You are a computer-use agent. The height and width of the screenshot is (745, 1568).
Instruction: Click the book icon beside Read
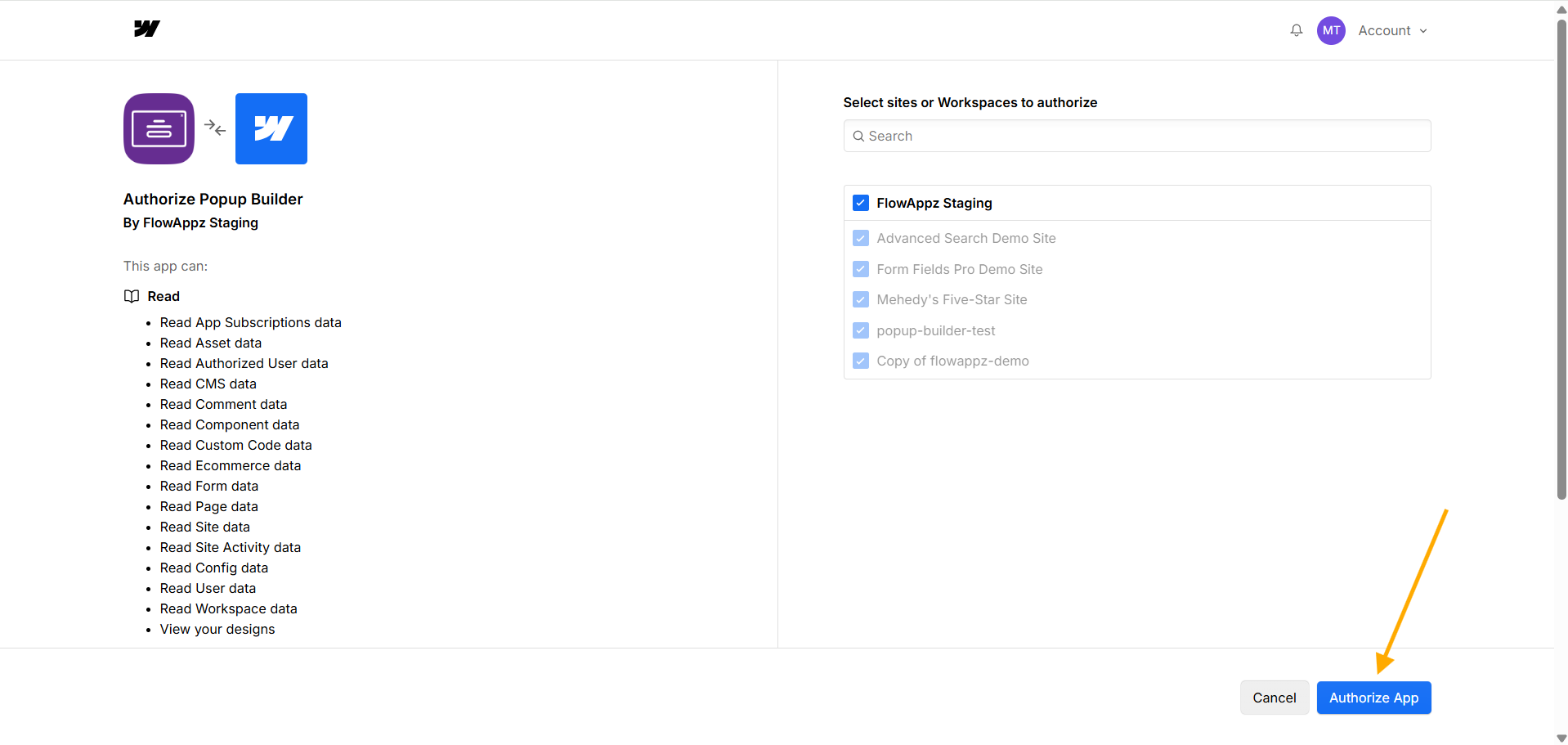[132, 296]
